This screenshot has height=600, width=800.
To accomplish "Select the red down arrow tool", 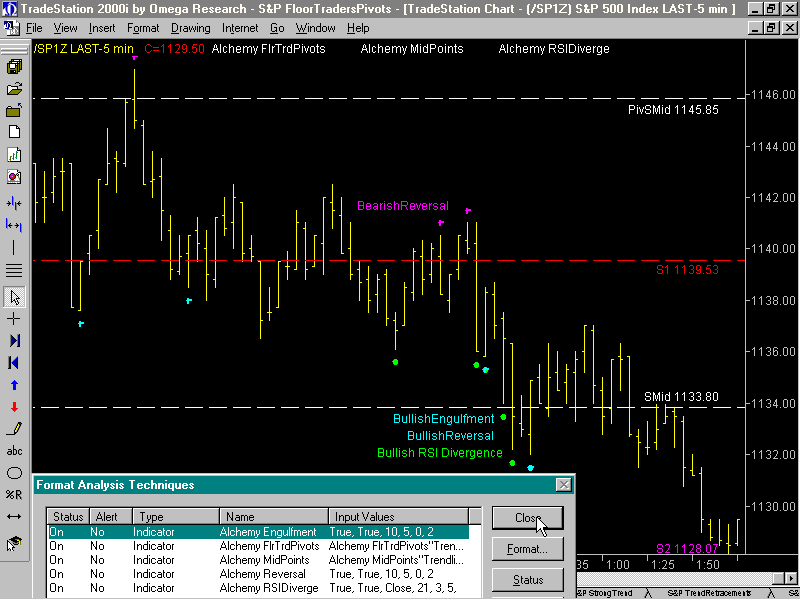I will coord(14,407).
